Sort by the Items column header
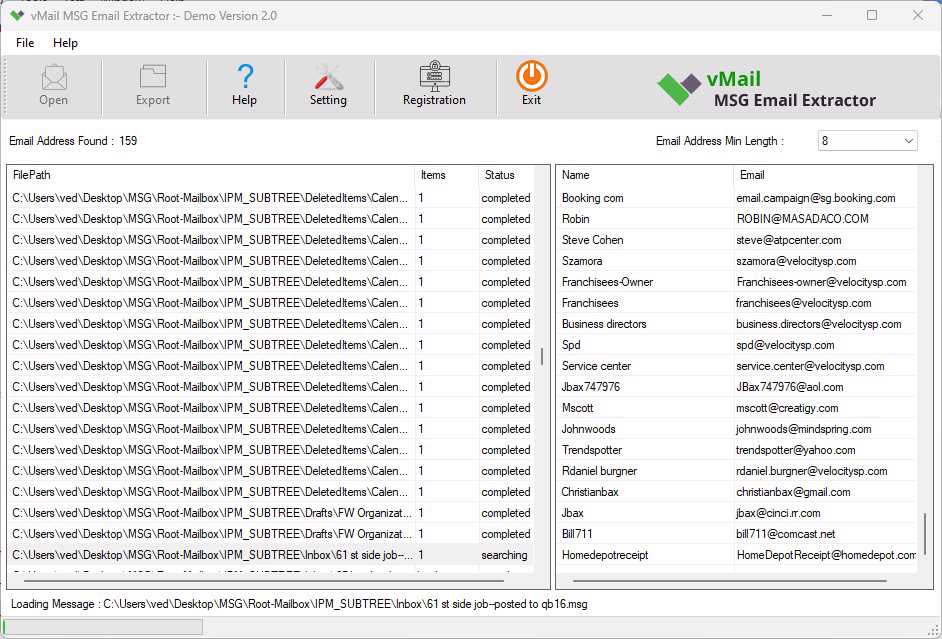This screenshot has height=639, width=942. (x=446, y=175)
